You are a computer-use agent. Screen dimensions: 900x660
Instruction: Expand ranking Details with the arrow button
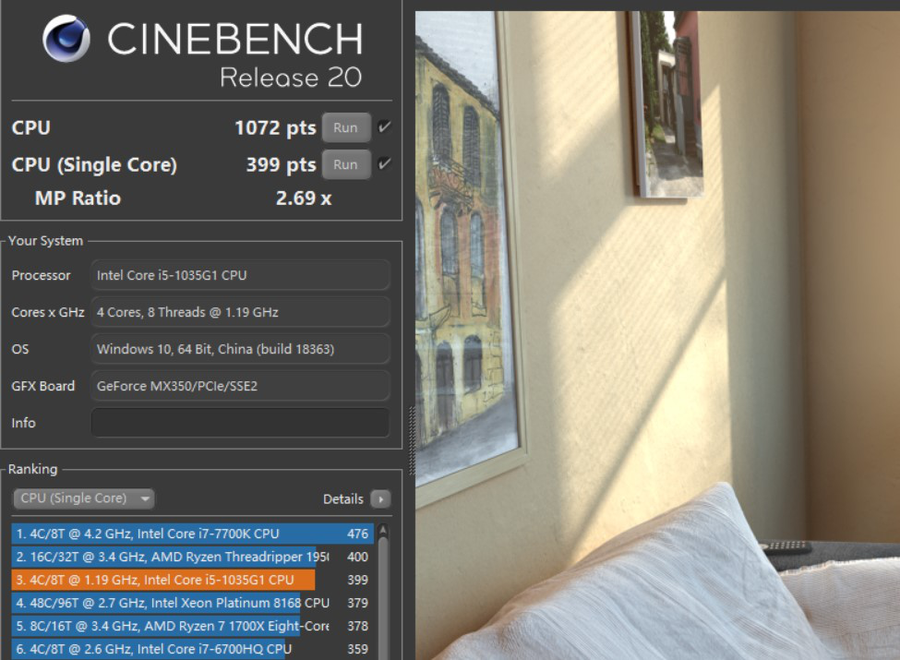380,499
